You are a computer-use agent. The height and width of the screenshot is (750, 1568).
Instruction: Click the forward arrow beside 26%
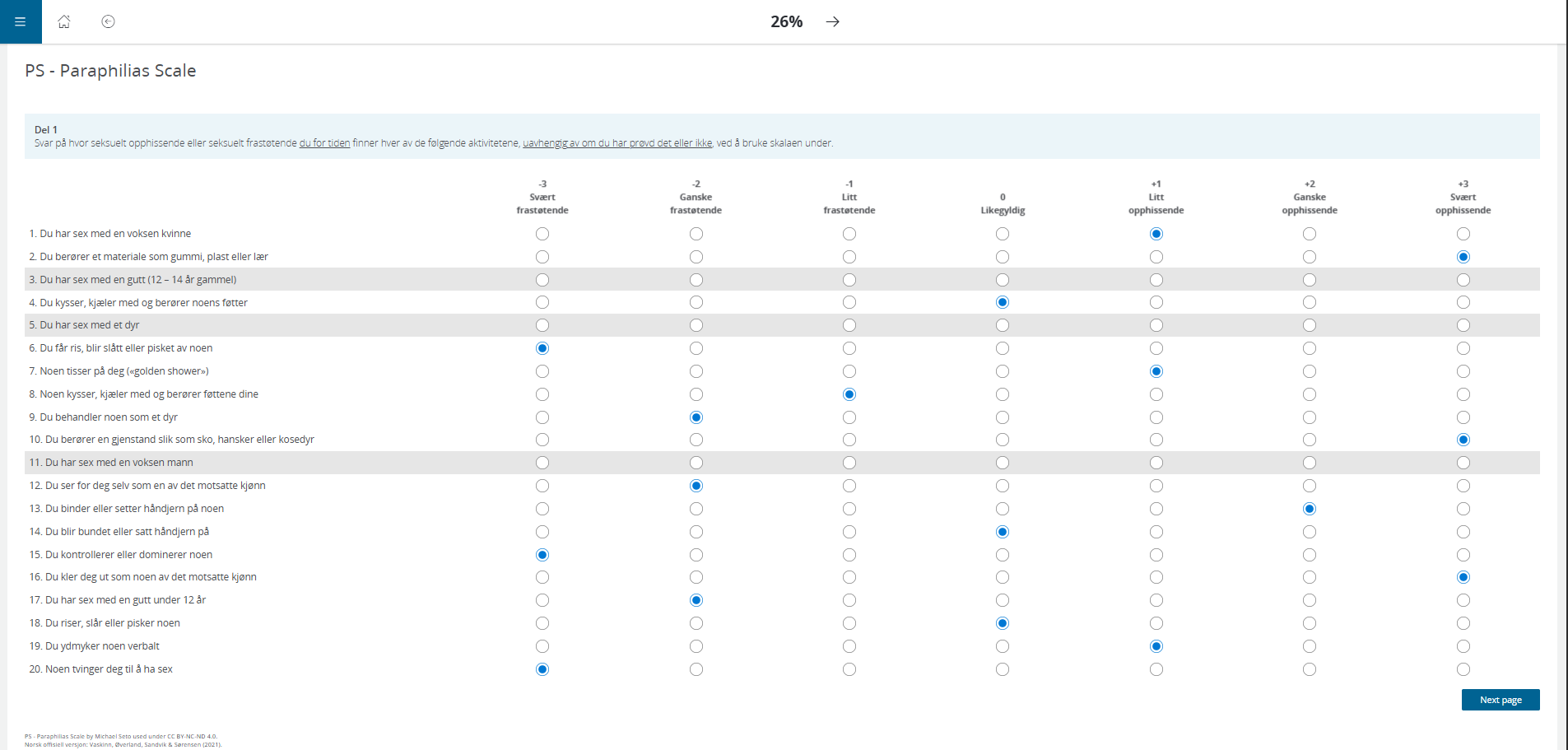tap(833, 21)
